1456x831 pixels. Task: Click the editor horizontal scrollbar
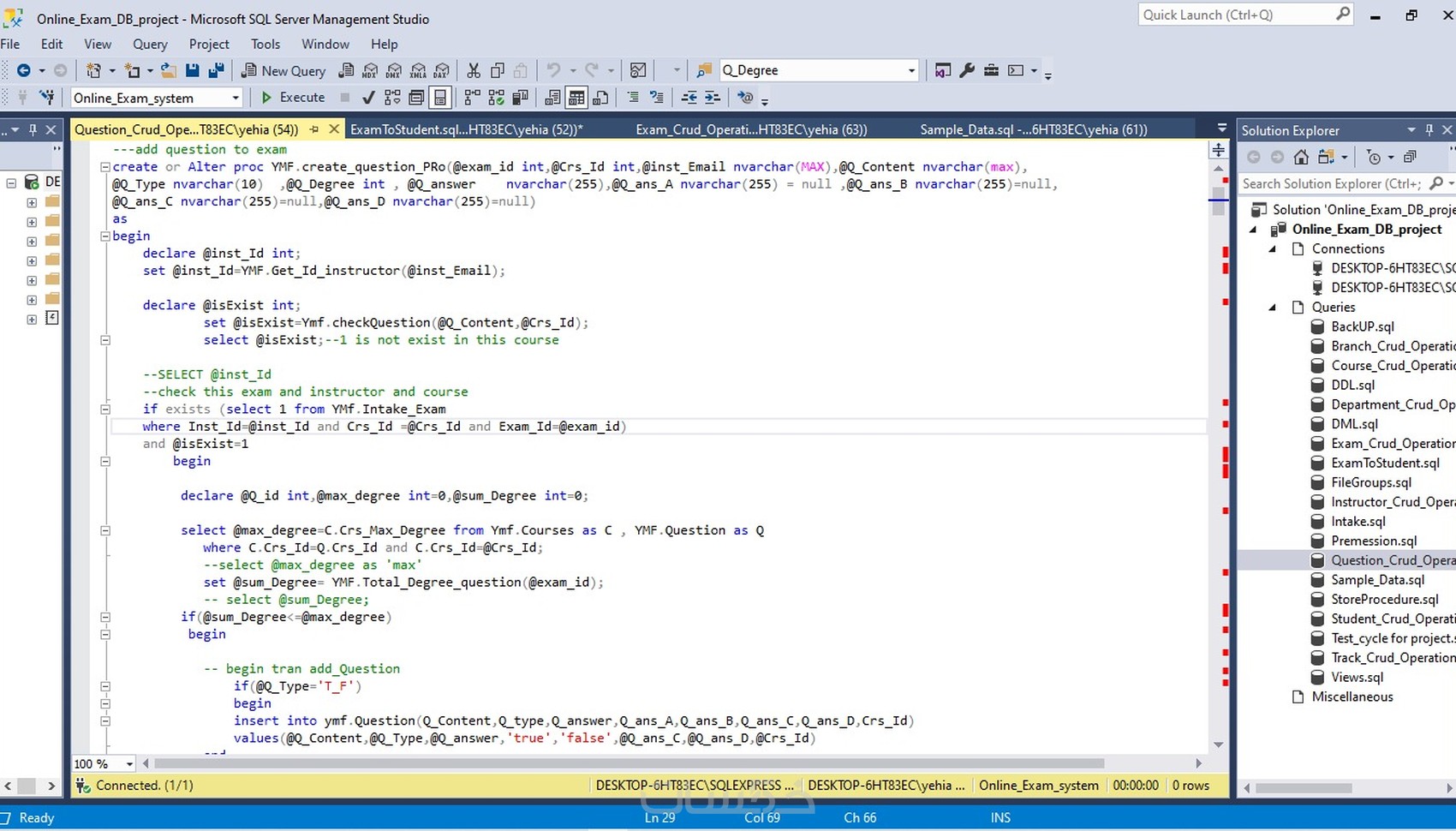[x=629, y=763]
